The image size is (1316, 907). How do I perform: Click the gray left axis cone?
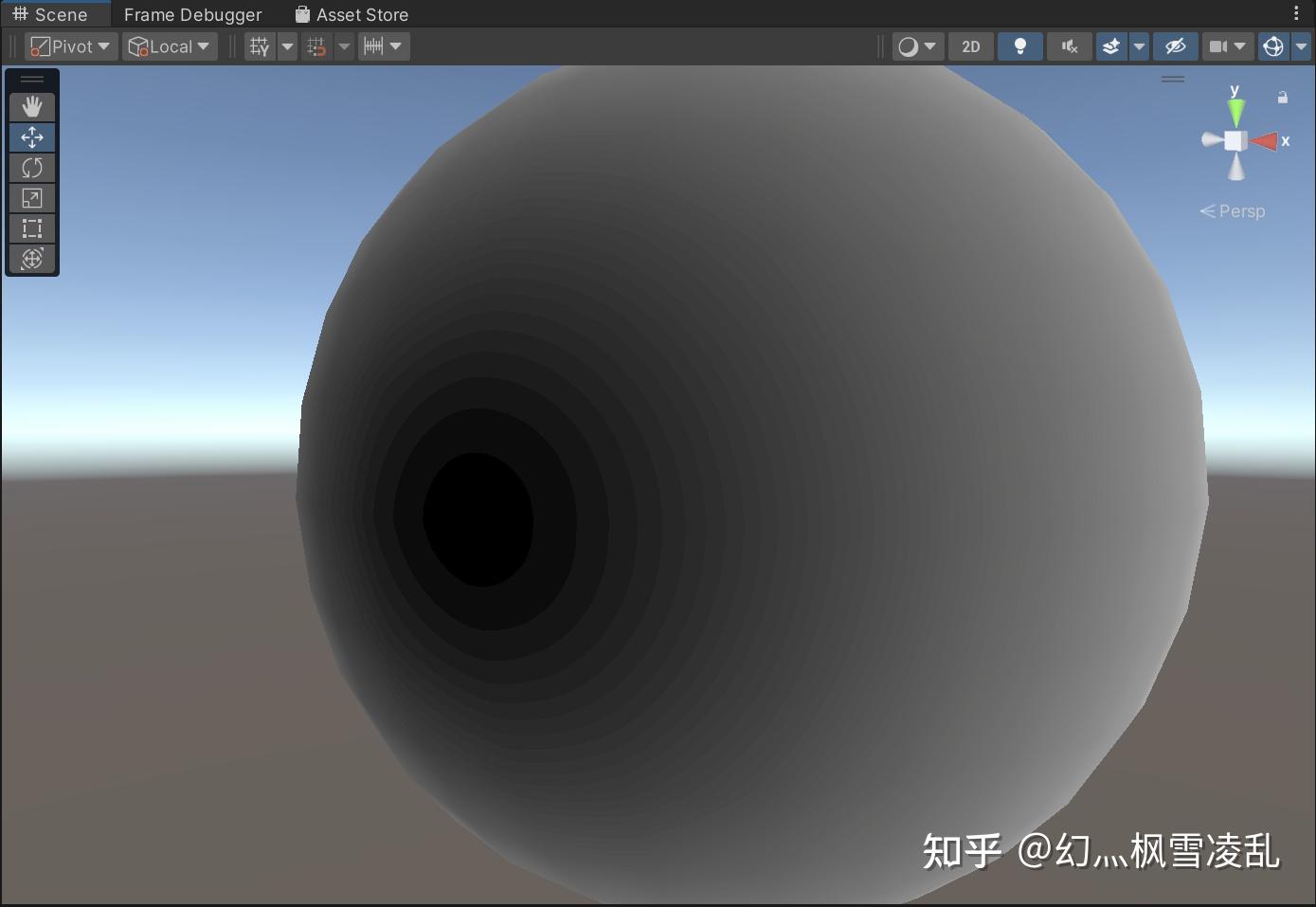pyautogui.click(x=1212, y=140)
